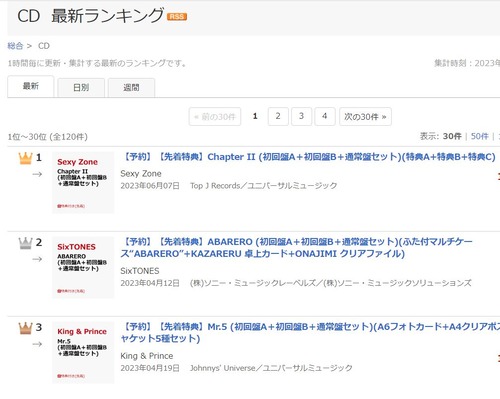Click release date 2023年06月07日

tap(150, 186)
